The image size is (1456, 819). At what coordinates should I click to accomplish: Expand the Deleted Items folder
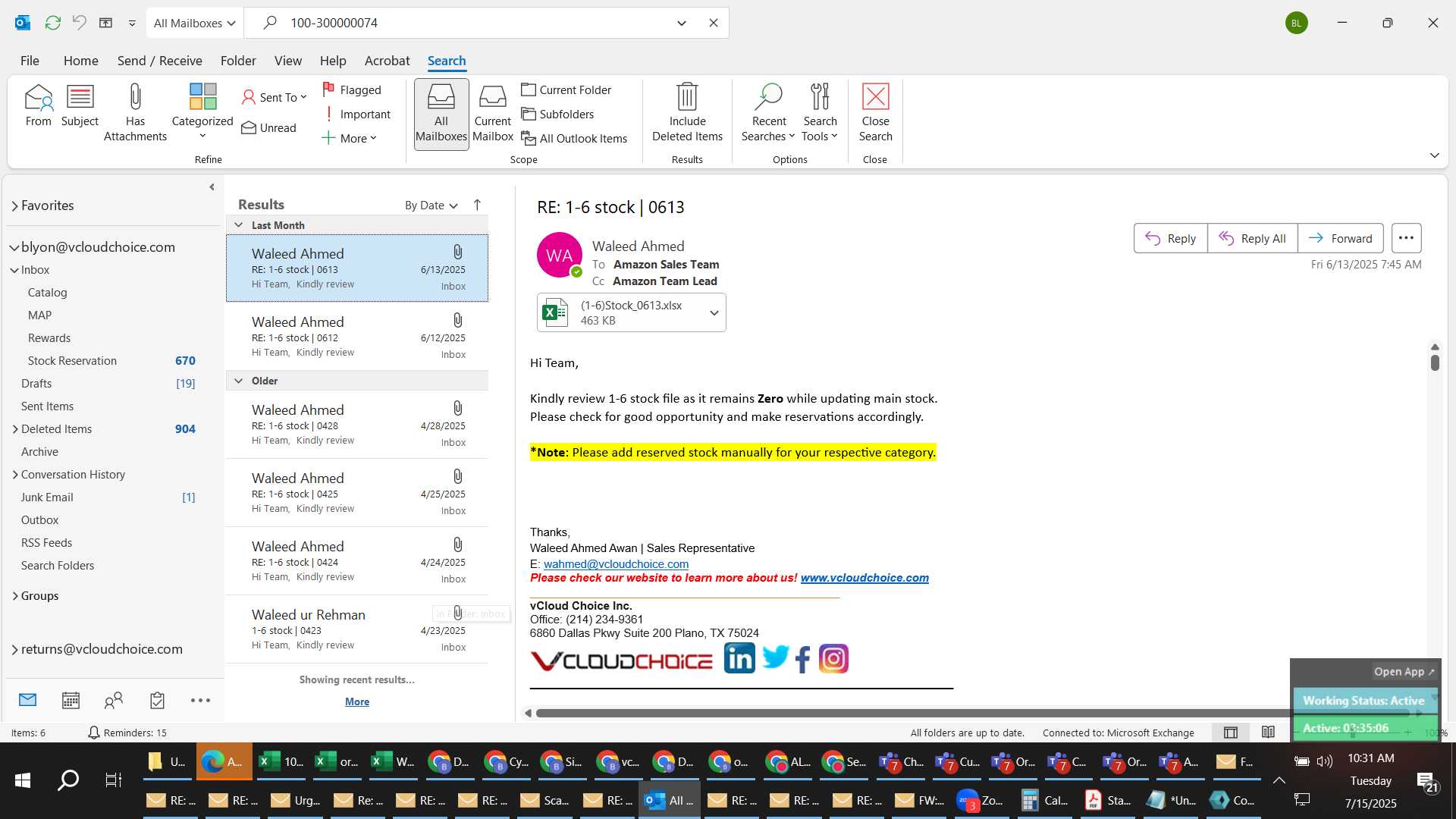pos(15,429)
